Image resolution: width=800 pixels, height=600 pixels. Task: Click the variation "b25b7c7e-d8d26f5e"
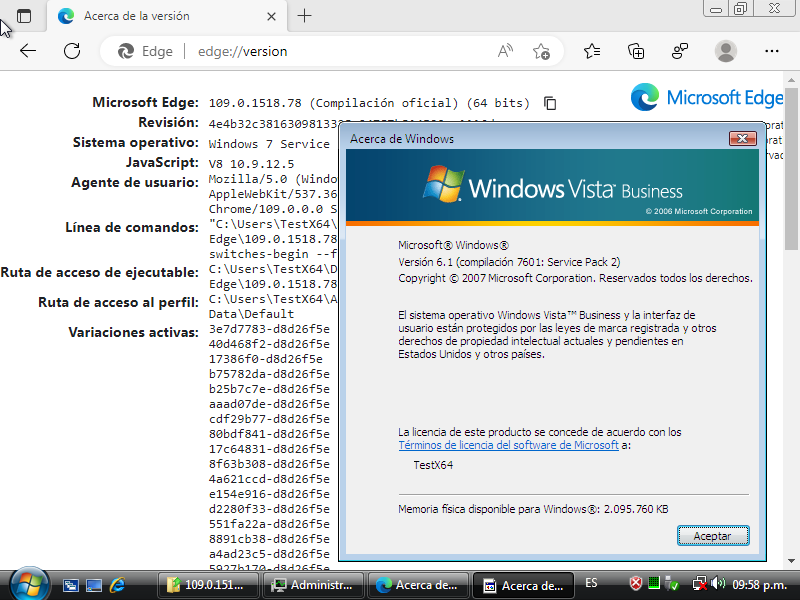[269, 389]
